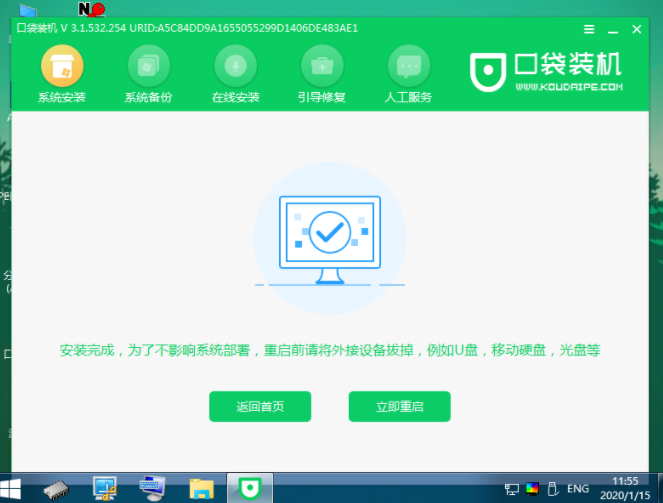663x503 pixels.
Task: Open the 人工服务 (Manual Service) chat icon
Action: [408, 75]
